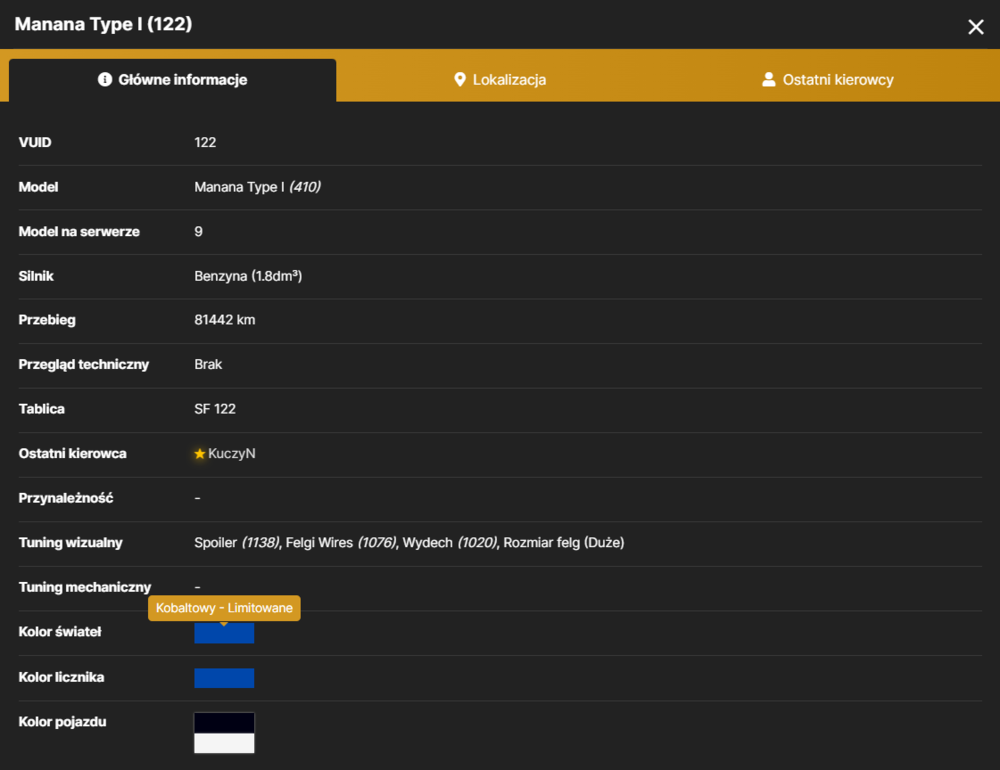Open the Główne informacje tab
The image size is (1000, 770).
(x=172, y=80)
